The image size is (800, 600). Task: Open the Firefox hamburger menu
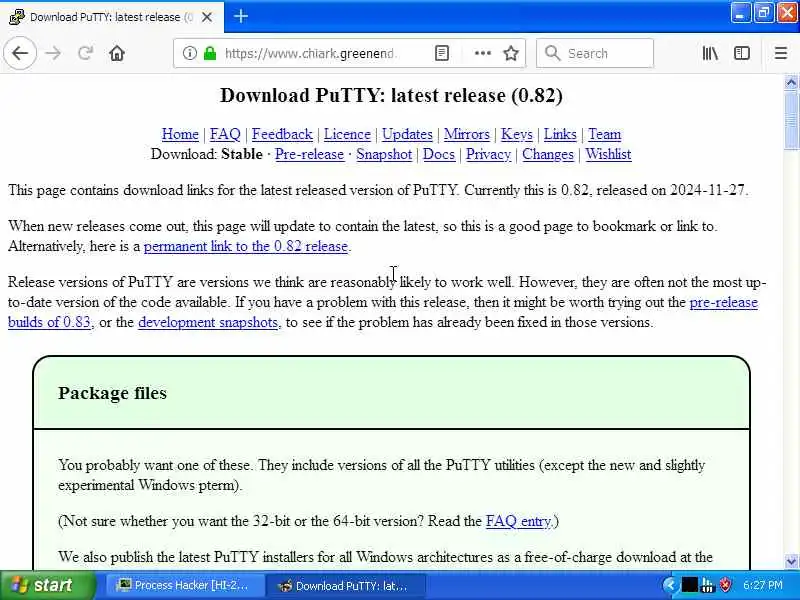click(x=781, y=53)
